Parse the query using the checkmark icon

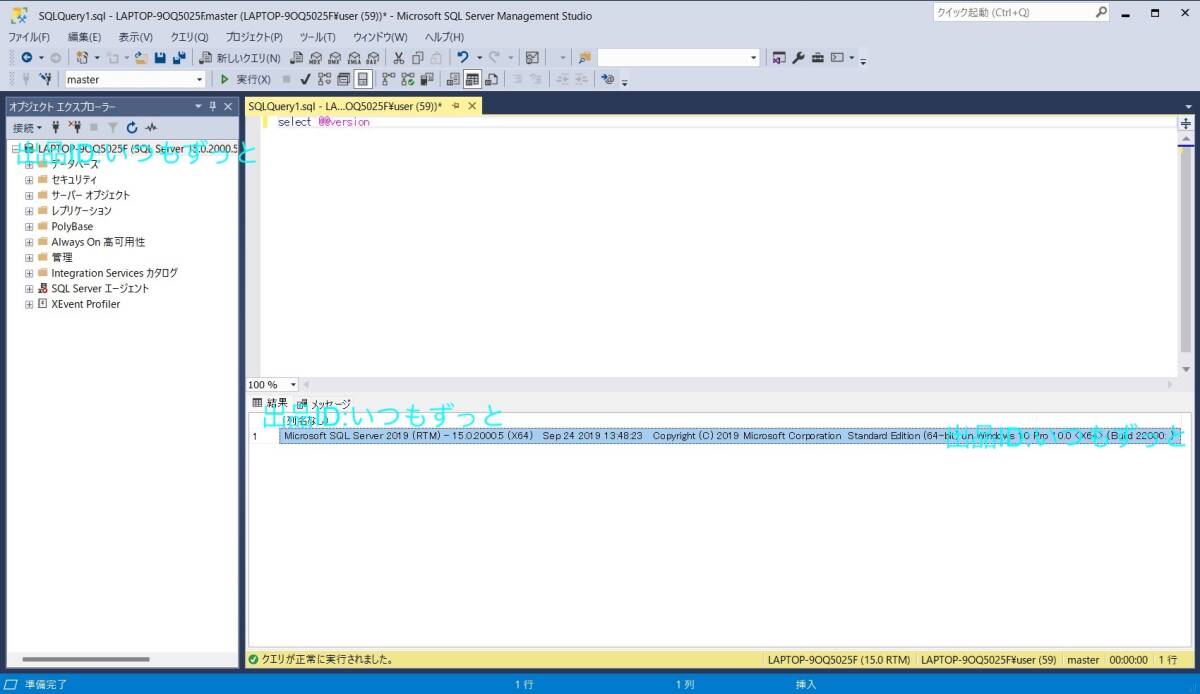click(304, 79)
